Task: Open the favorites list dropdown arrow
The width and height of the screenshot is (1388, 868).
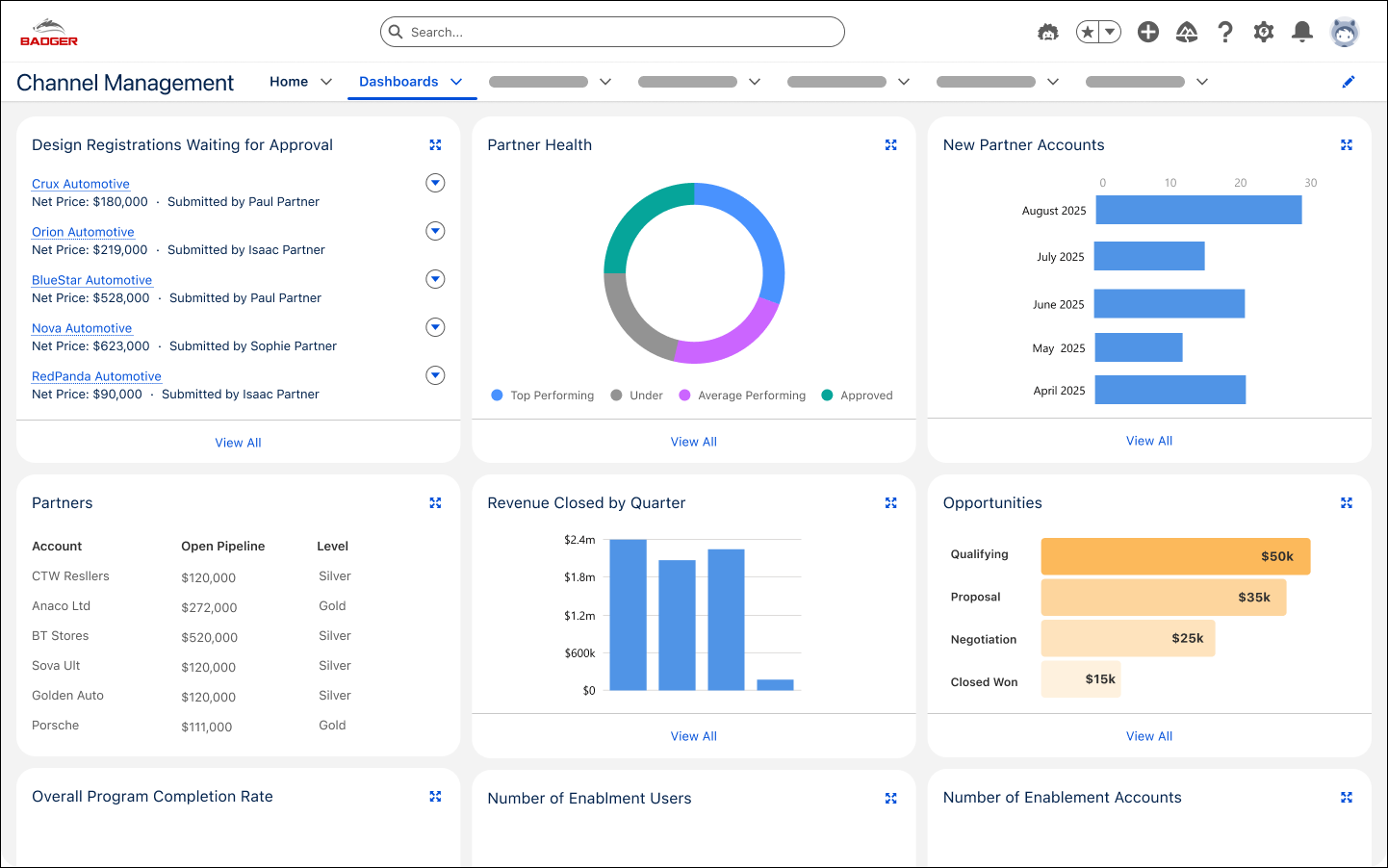Action: click(x=1111, y=32)
